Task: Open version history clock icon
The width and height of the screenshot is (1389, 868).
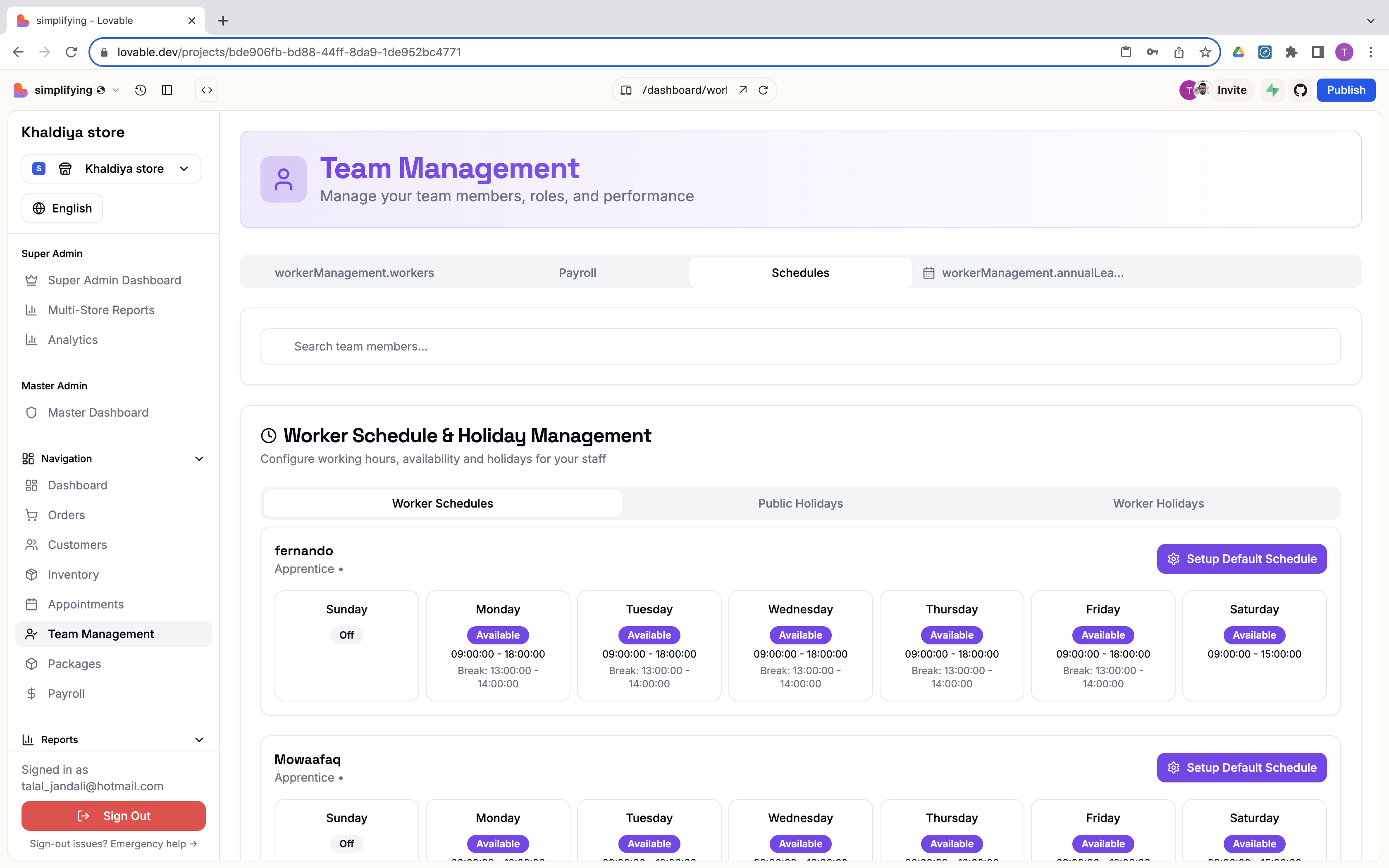Action: [x=141, y=90]
